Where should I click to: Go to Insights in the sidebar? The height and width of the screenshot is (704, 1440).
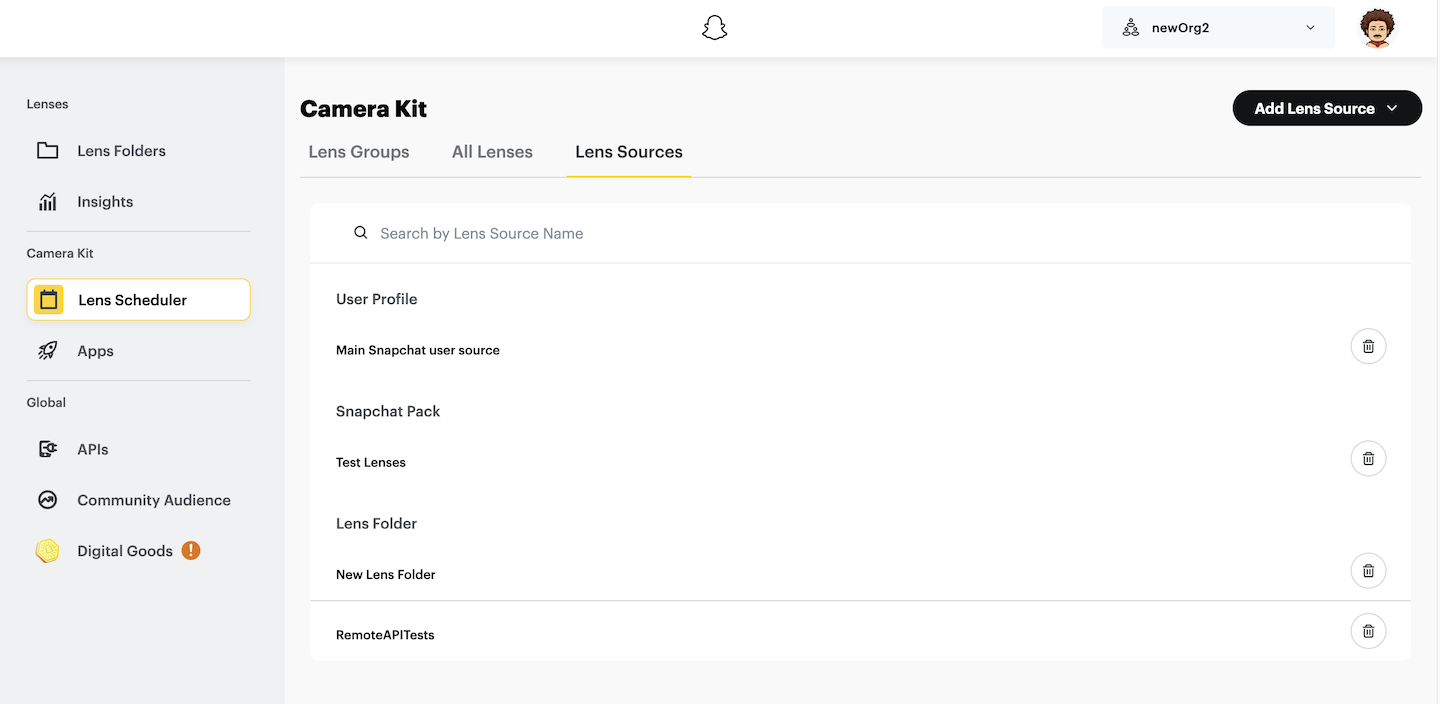[x=105, y=202]
